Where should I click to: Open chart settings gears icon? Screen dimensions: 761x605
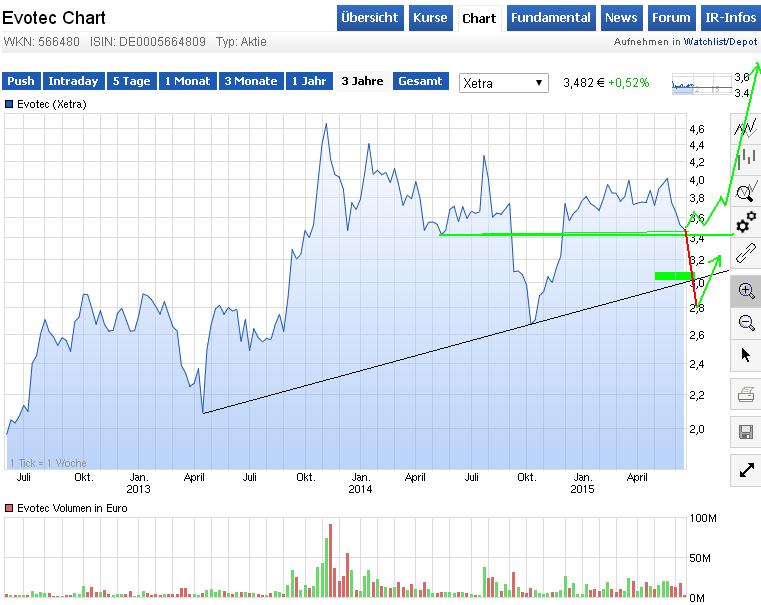click(x=745, y=223)
